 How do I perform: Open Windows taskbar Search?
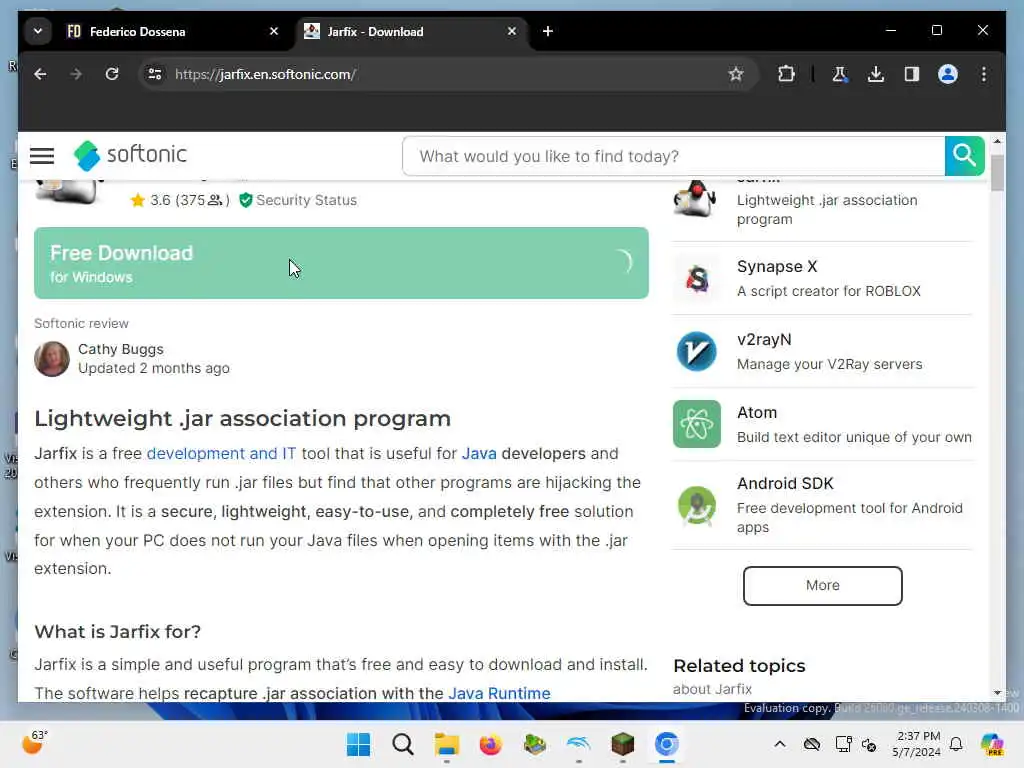tap(402, 744)
